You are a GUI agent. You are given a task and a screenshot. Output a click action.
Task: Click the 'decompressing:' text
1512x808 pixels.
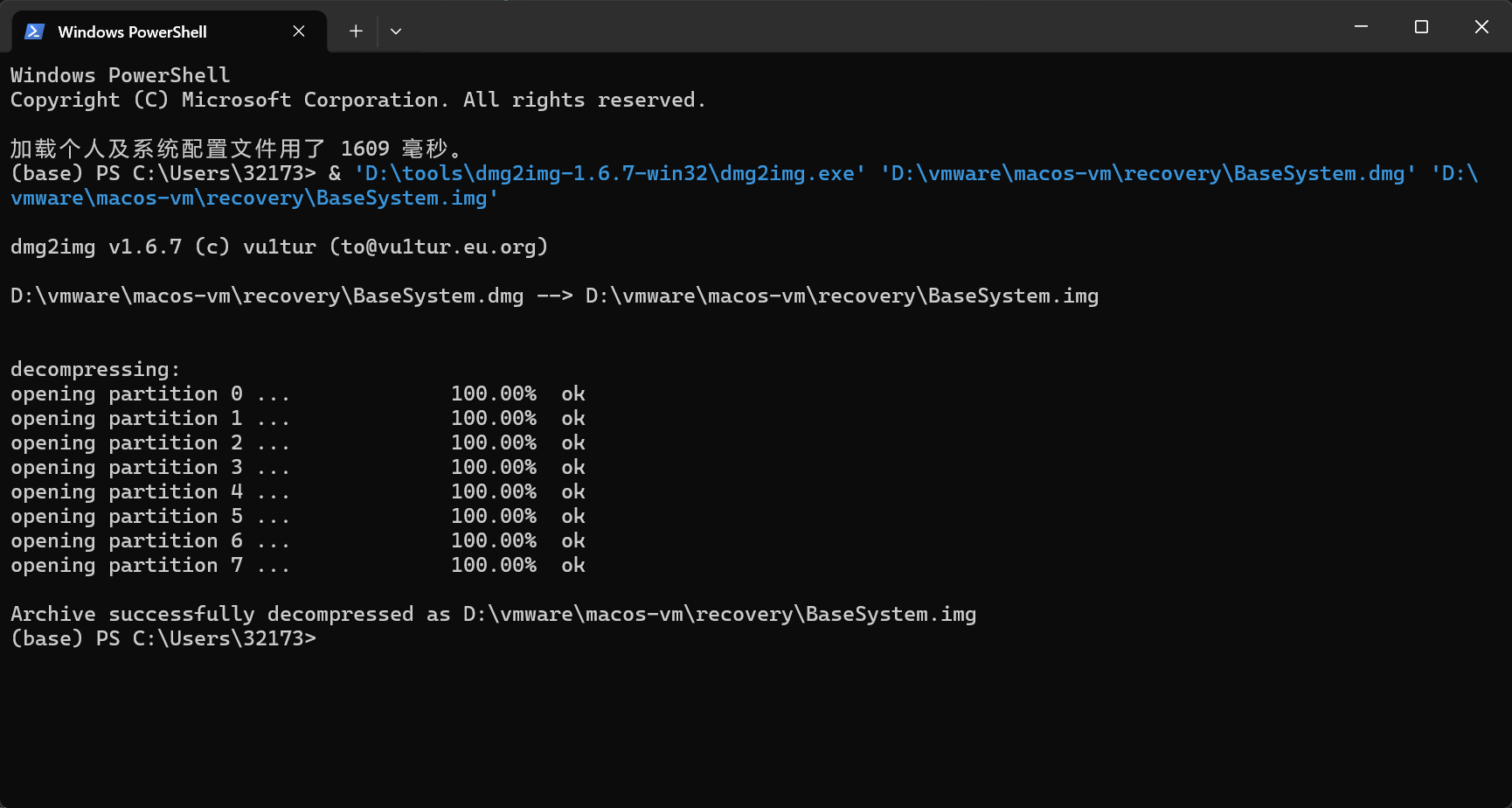pyautogui.click(x=95, y=369)
